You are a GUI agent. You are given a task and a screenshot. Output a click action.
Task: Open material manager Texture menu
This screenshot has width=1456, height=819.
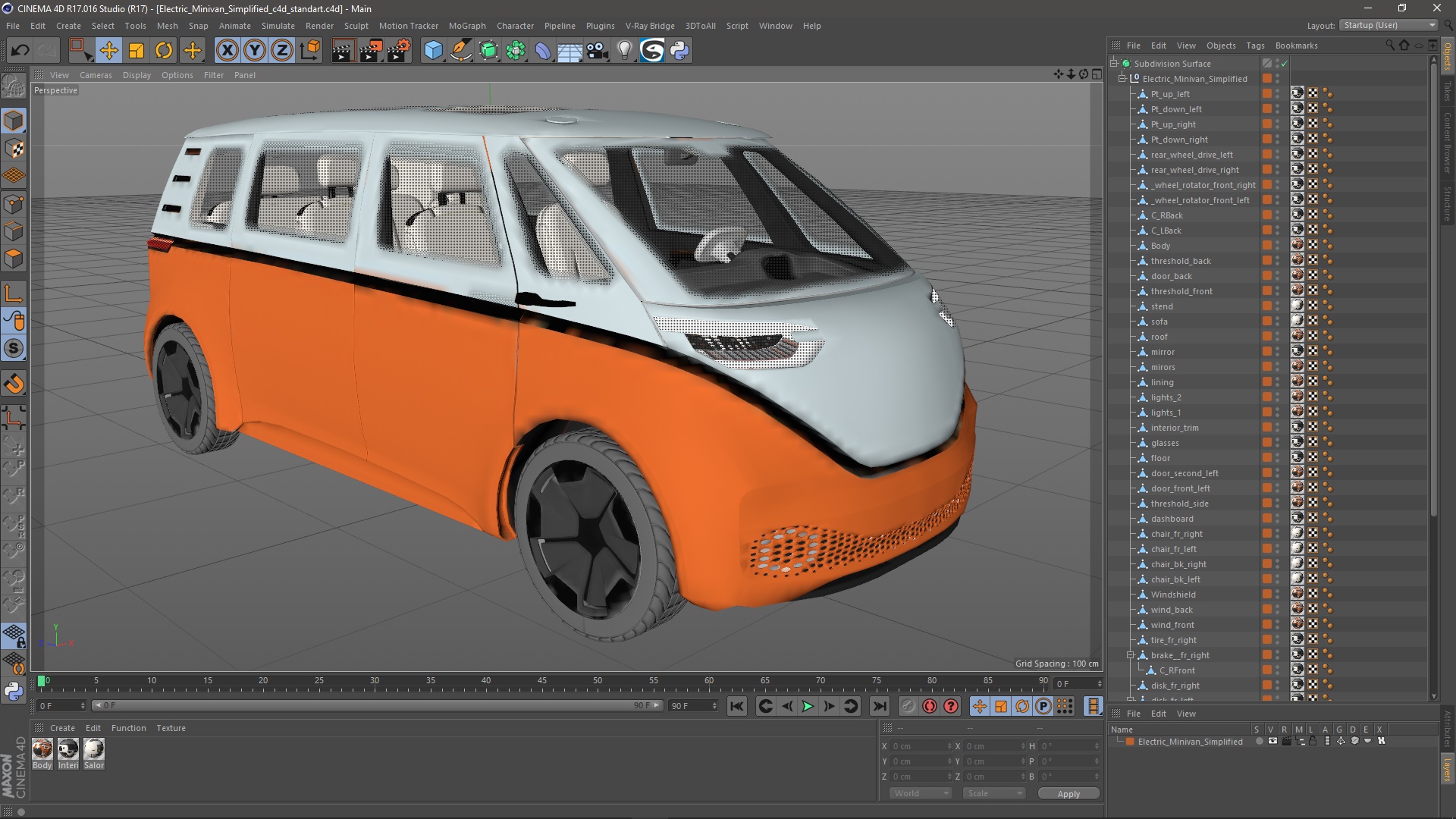[171, 728]
